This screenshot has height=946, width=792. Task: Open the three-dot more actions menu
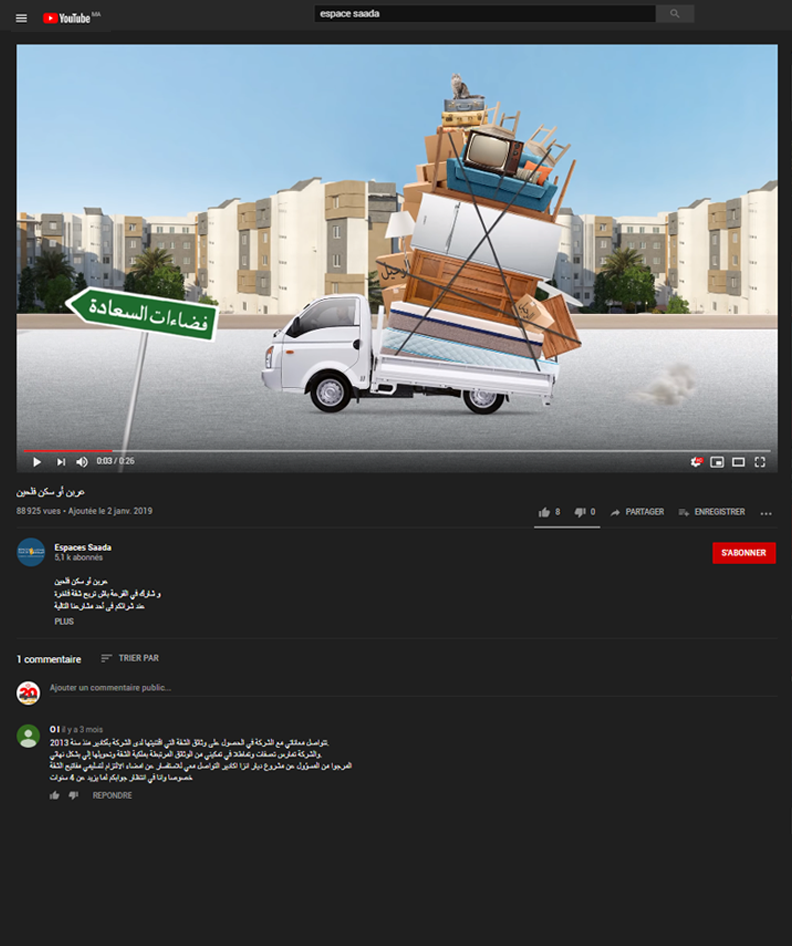point(766,513)
